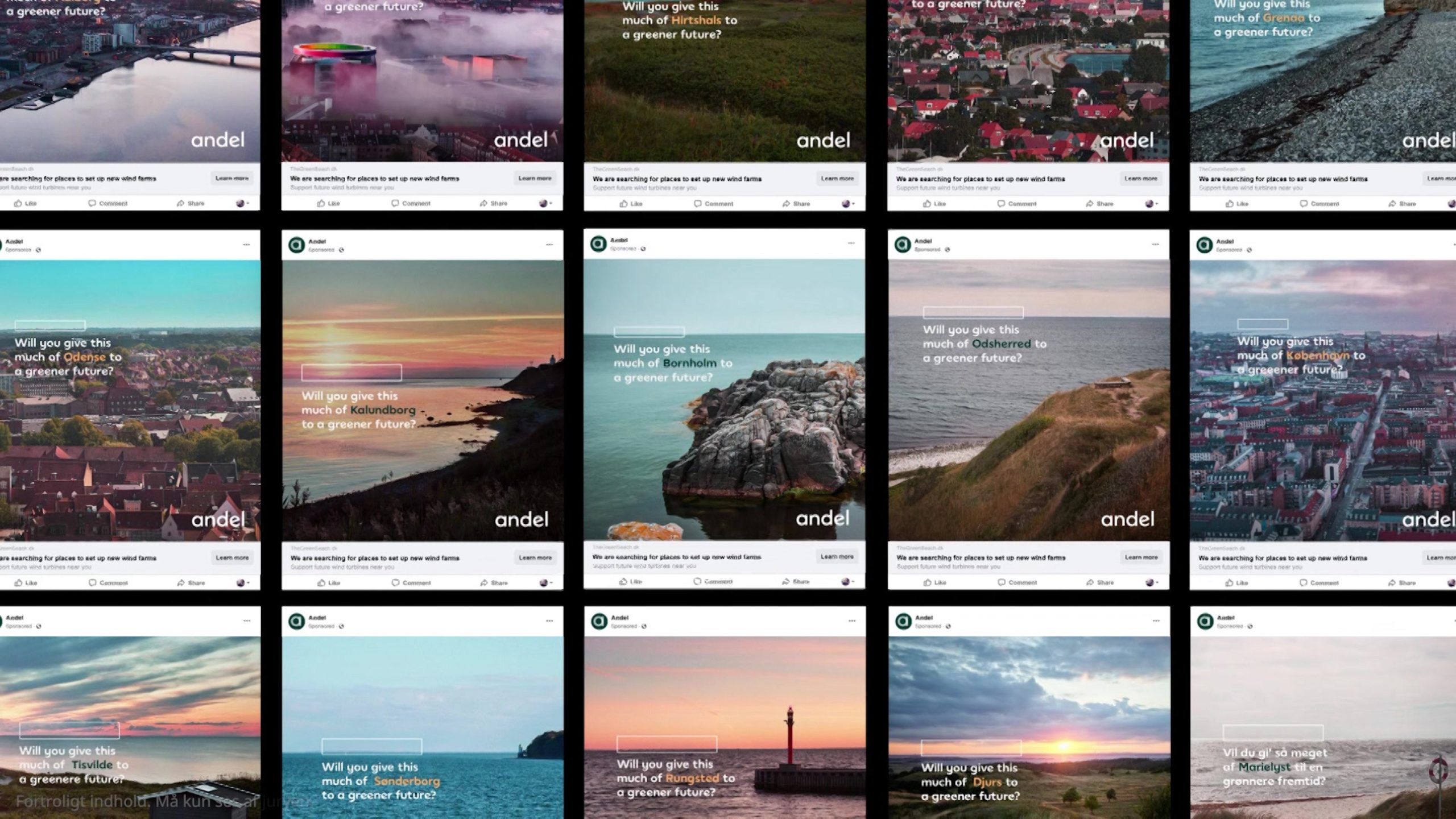The height and width of the screenshot is (819, 1456).
Task: Share the Odsherred ad post
Action: coord(1100,582)
